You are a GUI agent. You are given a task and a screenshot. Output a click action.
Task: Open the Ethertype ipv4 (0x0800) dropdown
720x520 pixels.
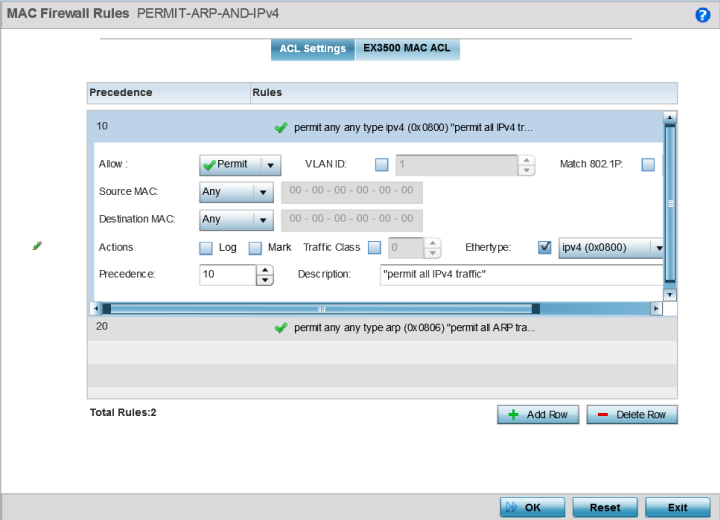coord(612,248)
